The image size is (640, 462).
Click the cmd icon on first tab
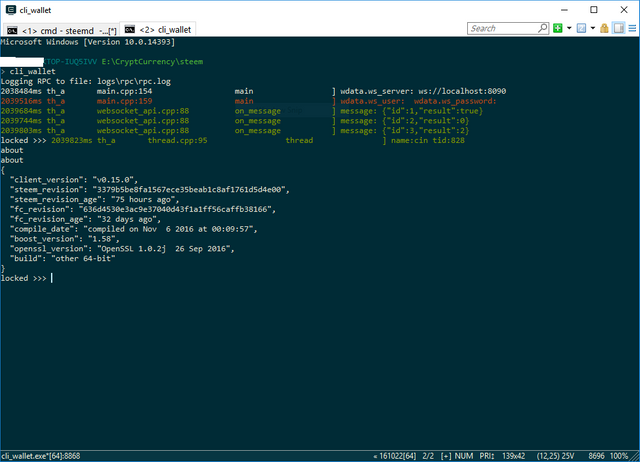tap(12, 29)
